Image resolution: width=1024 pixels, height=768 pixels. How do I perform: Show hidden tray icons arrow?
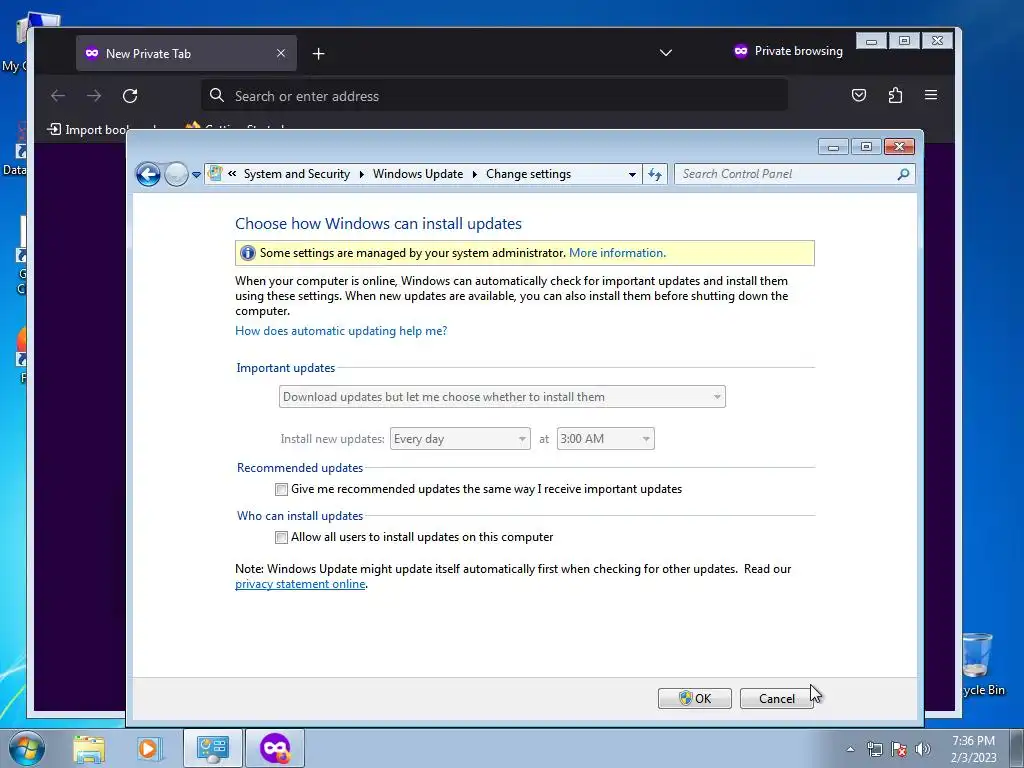(850, 749)
